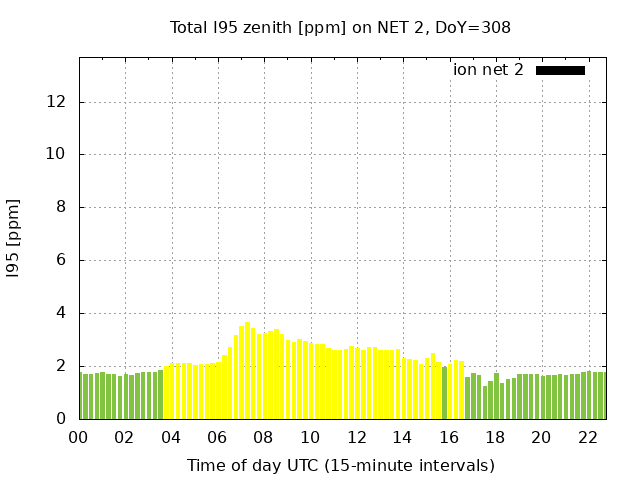Viewport: 640px width, 480px height.
Task: Click the vertical "I95 [ppm]" axis label
Action: (14, 238)
